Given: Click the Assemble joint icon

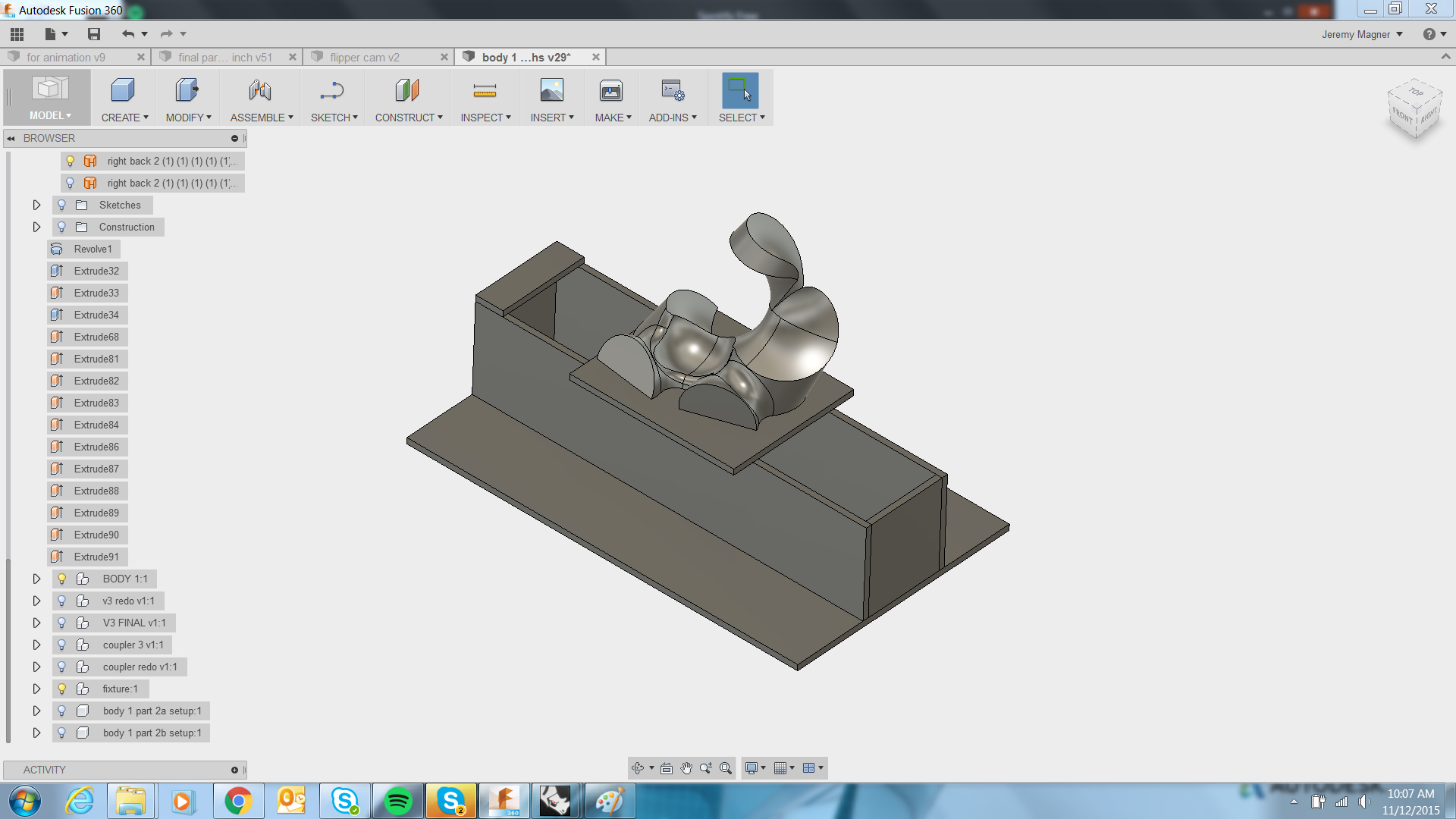Looking at the screenshot, I should click(259, 91).
